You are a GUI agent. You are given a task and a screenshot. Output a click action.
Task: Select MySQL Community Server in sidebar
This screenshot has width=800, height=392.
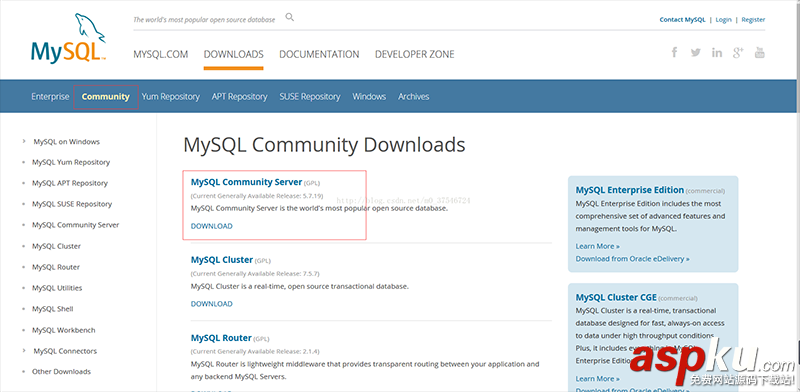click(76, 225)
